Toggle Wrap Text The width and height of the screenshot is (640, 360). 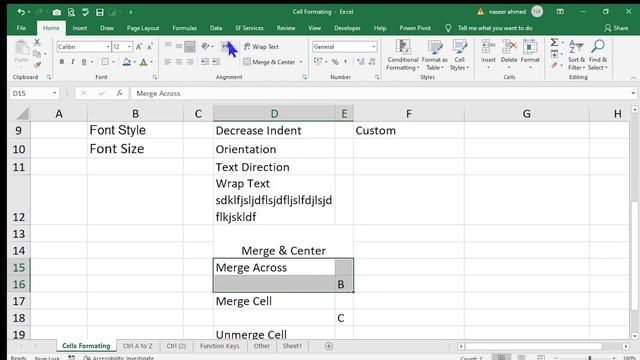(261, 47)
